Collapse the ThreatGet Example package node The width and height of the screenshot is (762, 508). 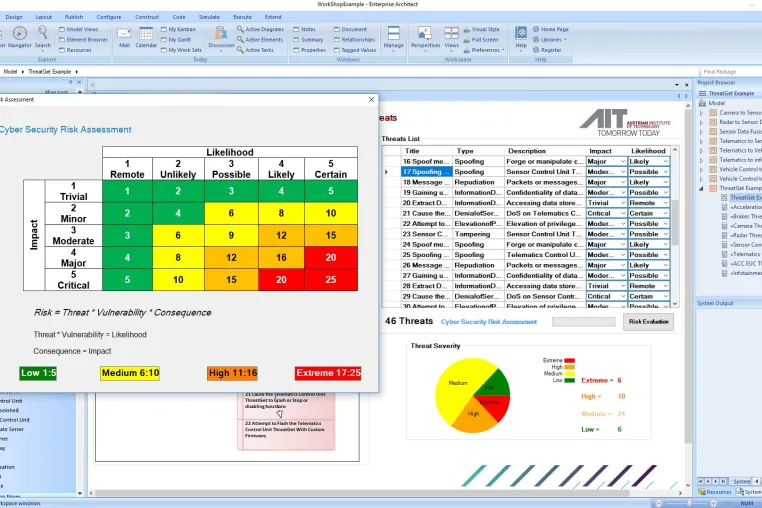701,188
